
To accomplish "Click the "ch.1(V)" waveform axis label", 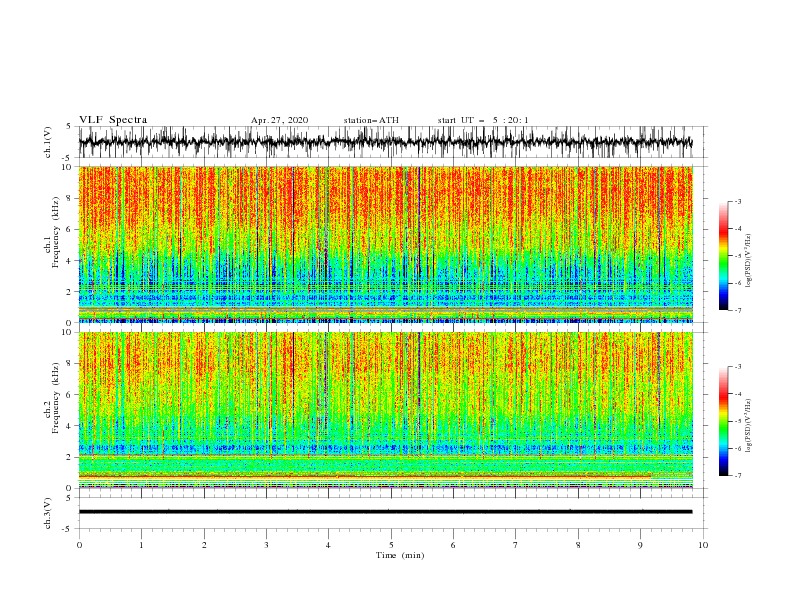I will click(x=48, y=142).
